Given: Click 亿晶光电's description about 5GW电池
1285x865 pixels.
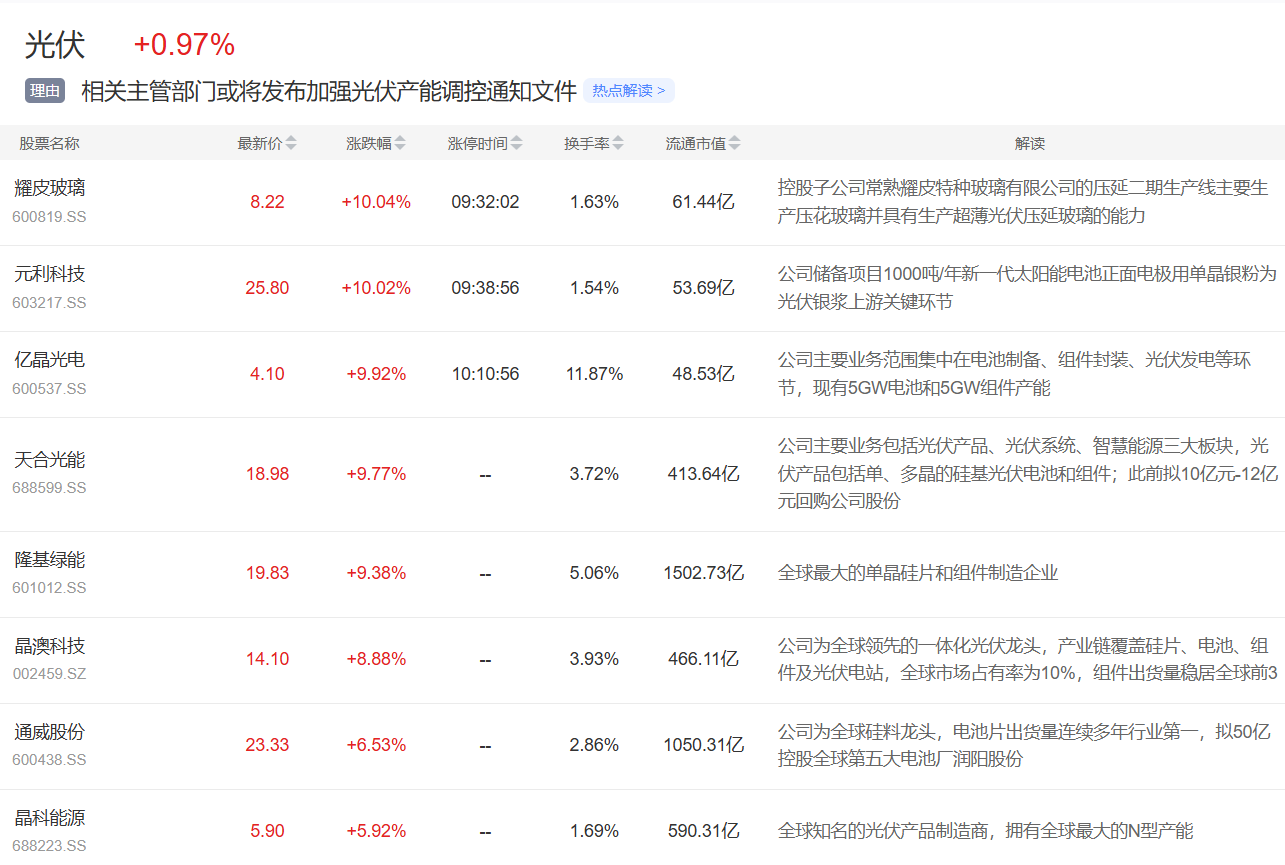Looking at the screenshot, I should coord(1015,374).
